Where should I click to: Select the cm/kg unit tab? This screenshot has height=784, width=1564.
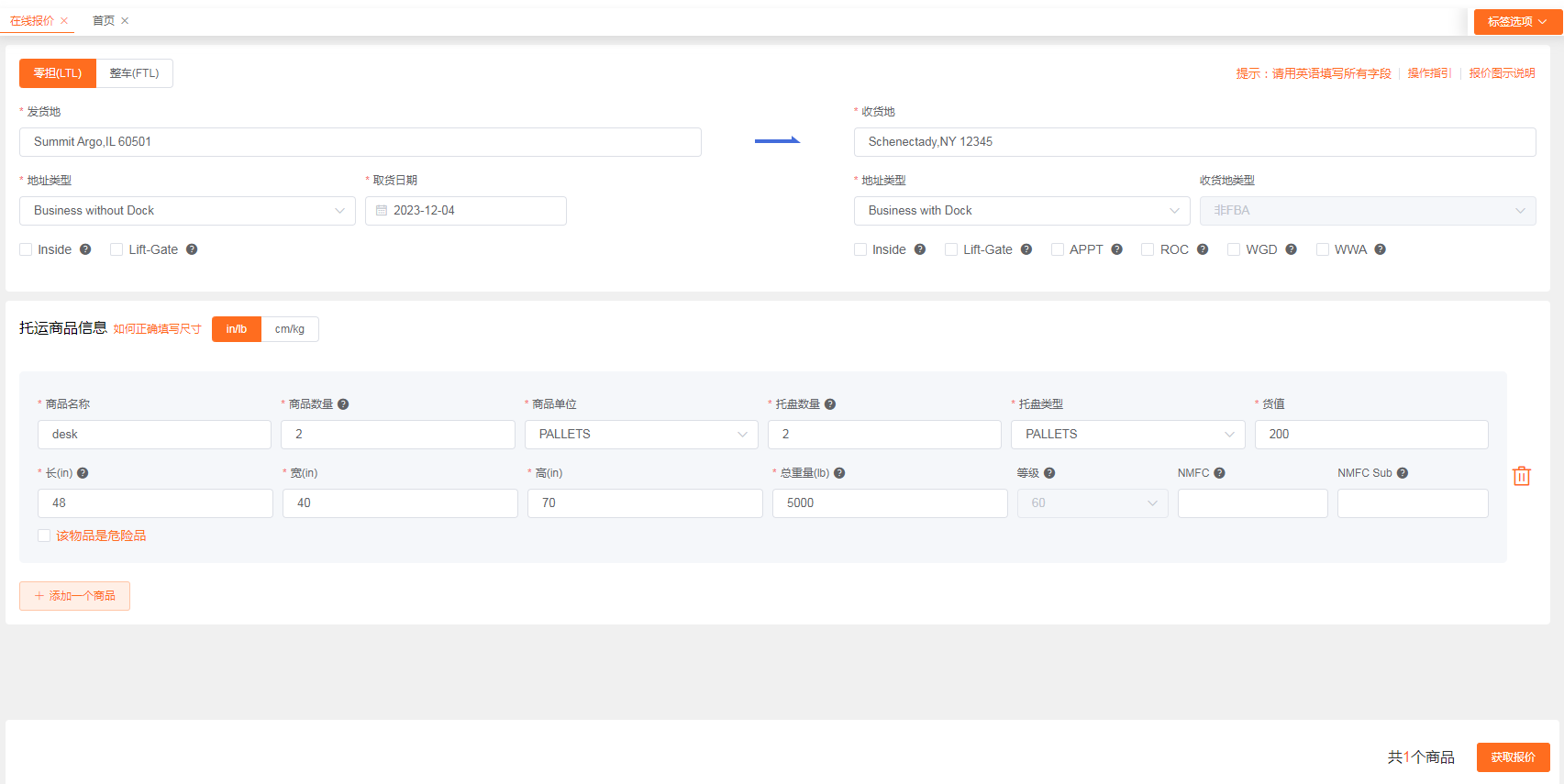pyautogui.click(x=290, y=329)
